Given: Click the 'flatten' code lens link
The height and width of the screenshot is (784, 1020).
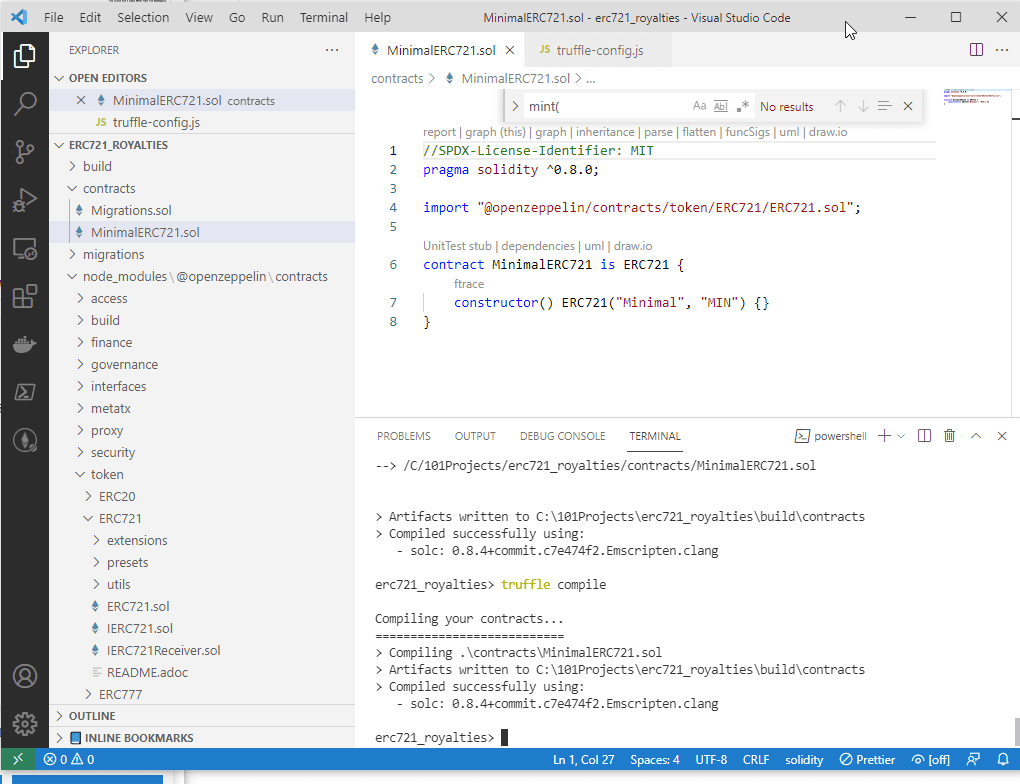Looking at the screenshot, I should (699, 132).
